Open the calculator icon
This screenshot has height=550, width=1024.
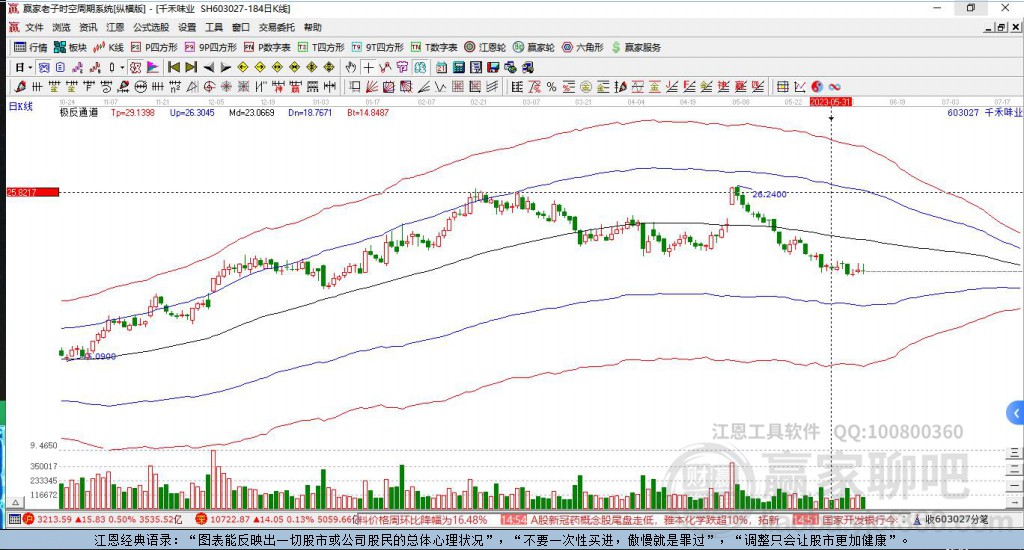point(458,67)
